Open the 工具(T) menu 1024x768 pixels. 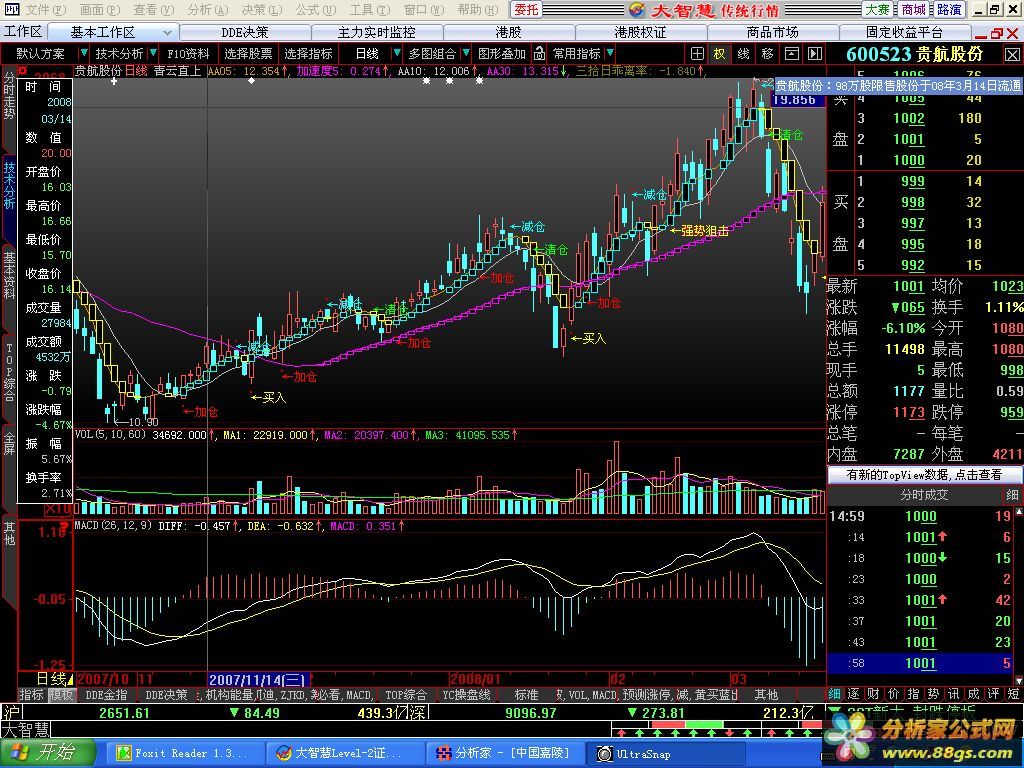(x=369, y=10)
